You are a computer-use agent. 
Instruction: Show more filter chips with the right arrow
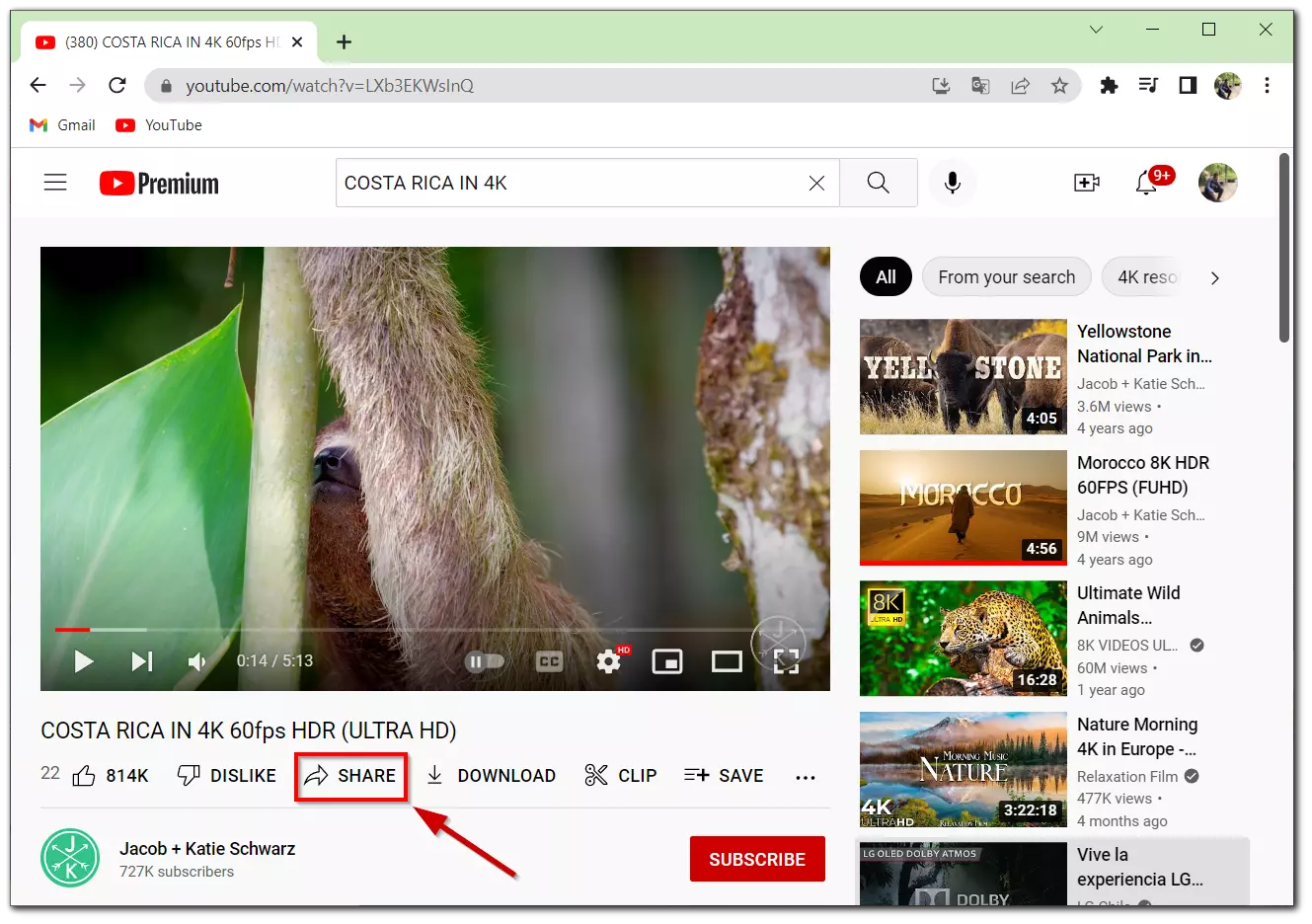click(x=1214, y=278)
